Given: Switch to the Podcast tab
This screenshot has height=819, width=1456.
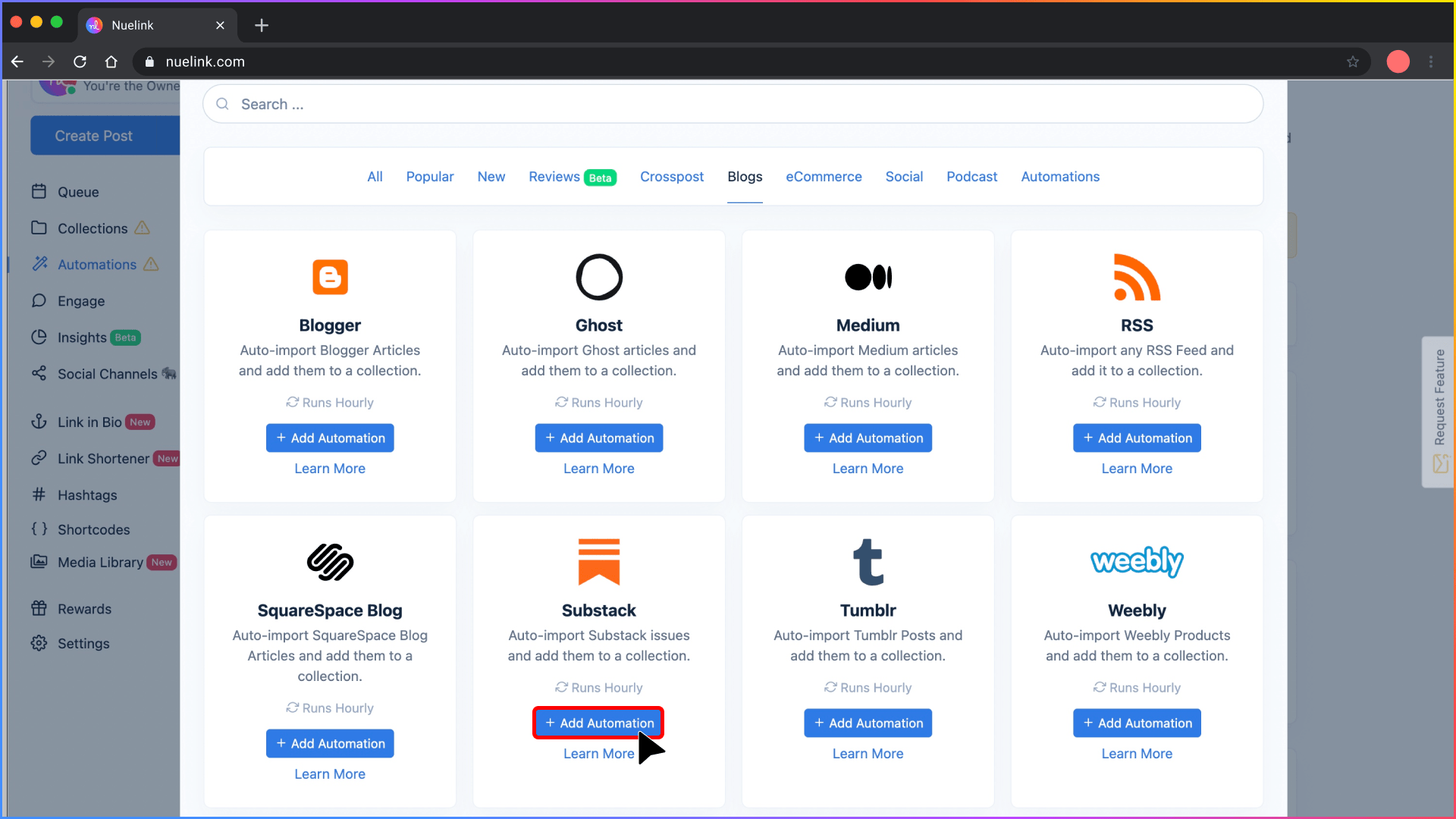Looking at the screenshot, I should (x=971, y=177).
